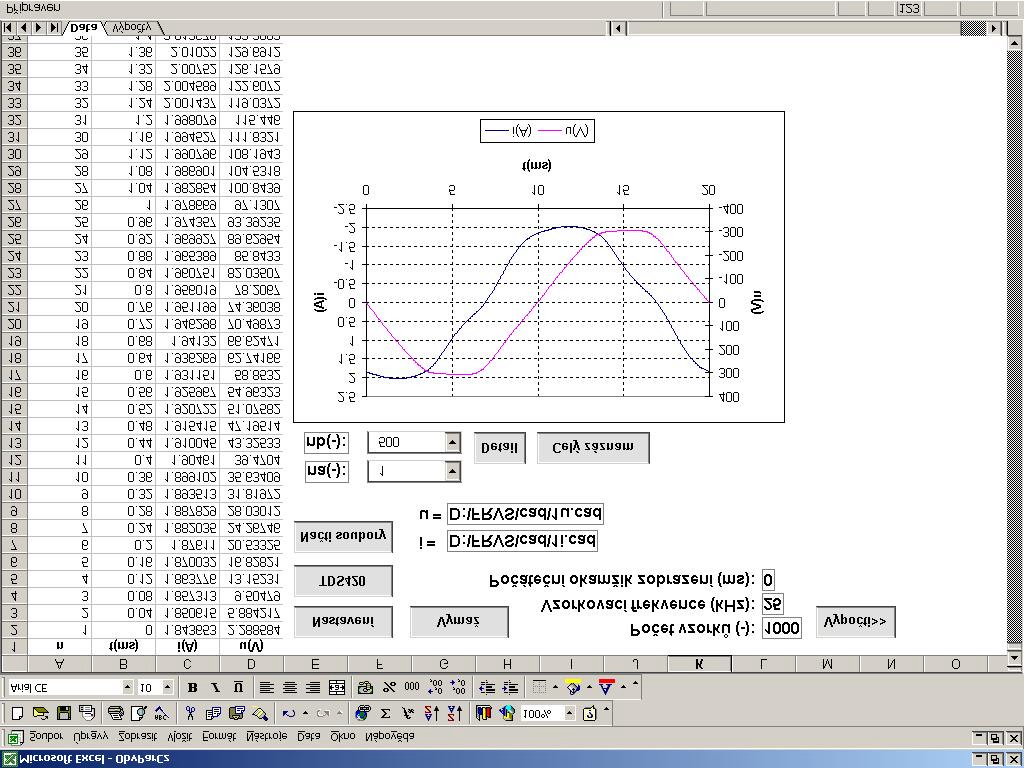The width and height of the screenshot is (1024, 768).
Task: Toggle Align Right
Action: (313, 687)
